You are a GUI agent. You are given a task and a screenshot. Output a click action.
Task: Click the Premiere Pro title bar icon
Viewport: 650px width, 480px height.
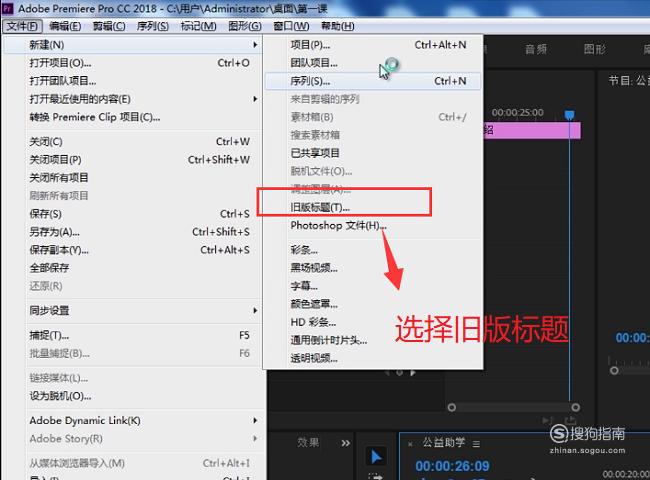point(7,8)
